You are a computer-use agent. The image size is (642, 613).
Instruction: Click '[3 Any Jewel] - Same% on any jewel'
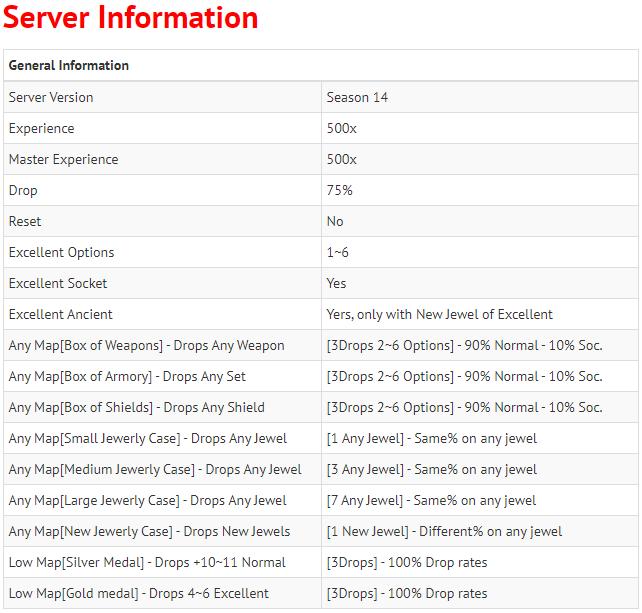pyautogui.click(x=432, y=470)
